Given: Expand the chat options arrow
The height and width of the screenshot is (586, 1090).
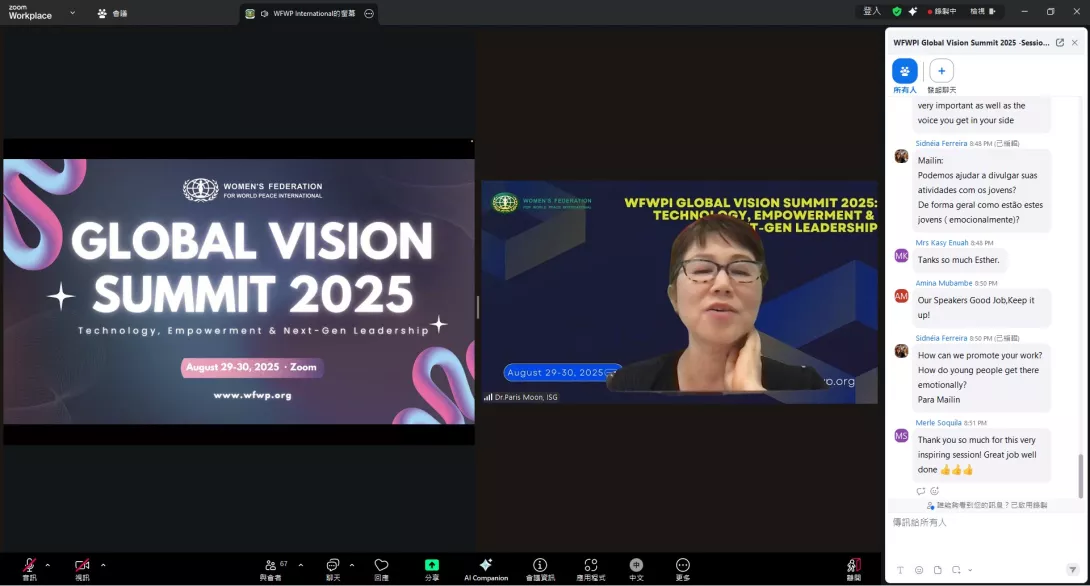Looking at the screenshot, I should coord(352,565).
